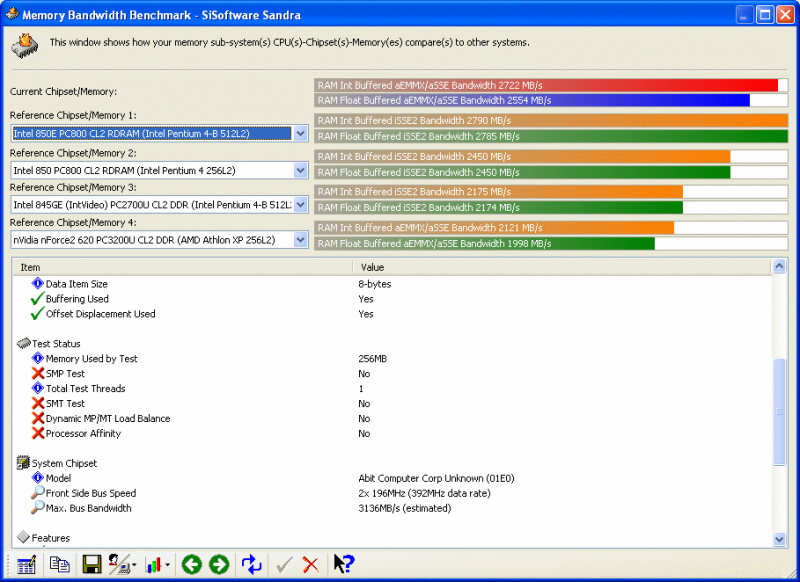Click the '8-bytes' value

click(x=374, y=284)
